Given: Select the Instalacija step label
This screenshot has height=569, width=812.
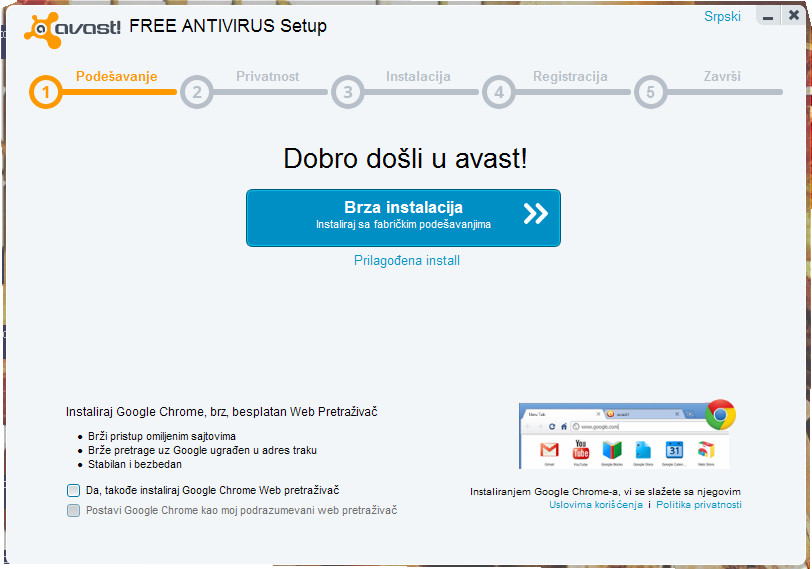Looking at the screenshot, I should coord(418,77).
